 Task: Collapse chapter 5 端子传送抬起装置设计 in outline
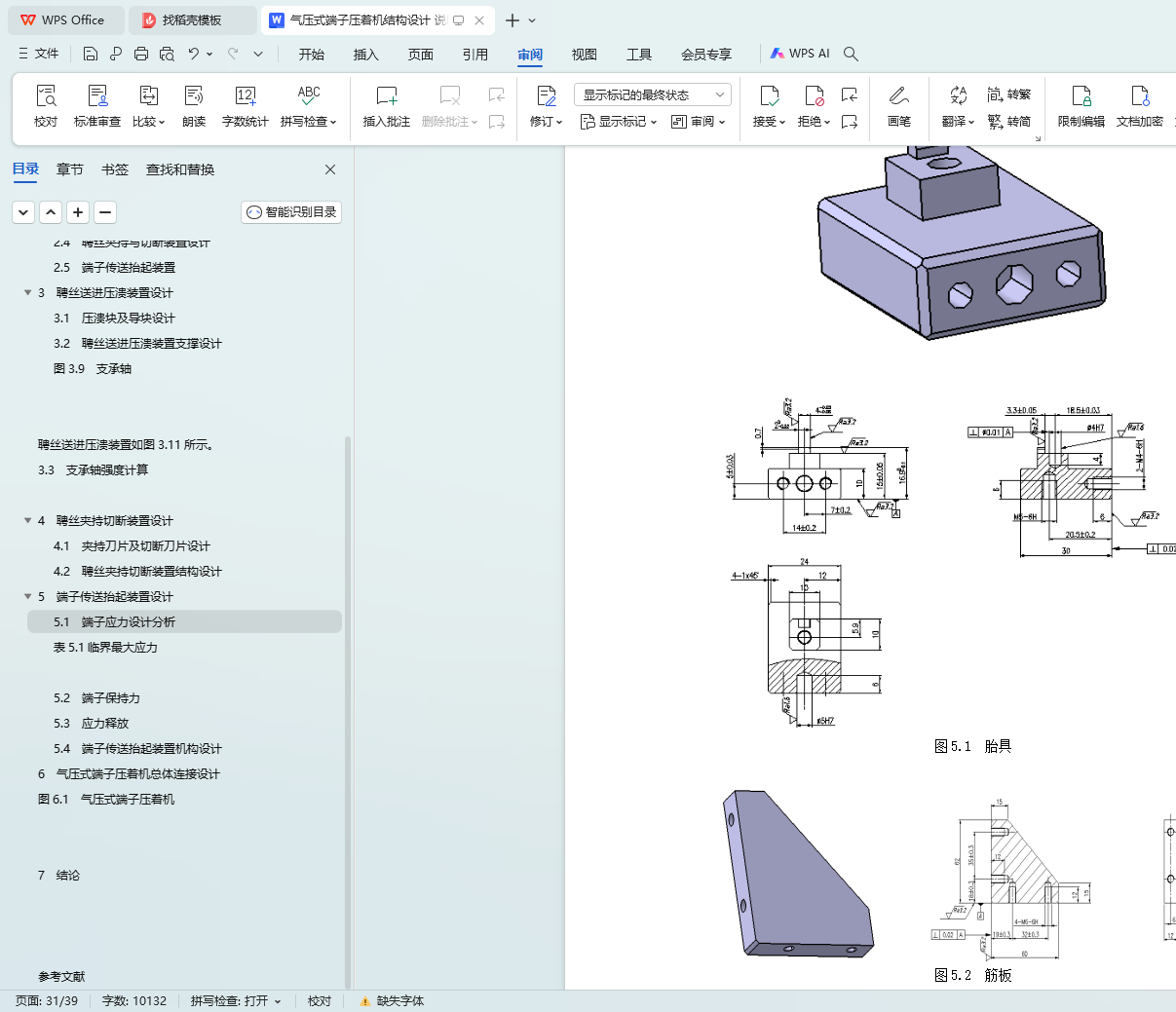click(28, 596)
